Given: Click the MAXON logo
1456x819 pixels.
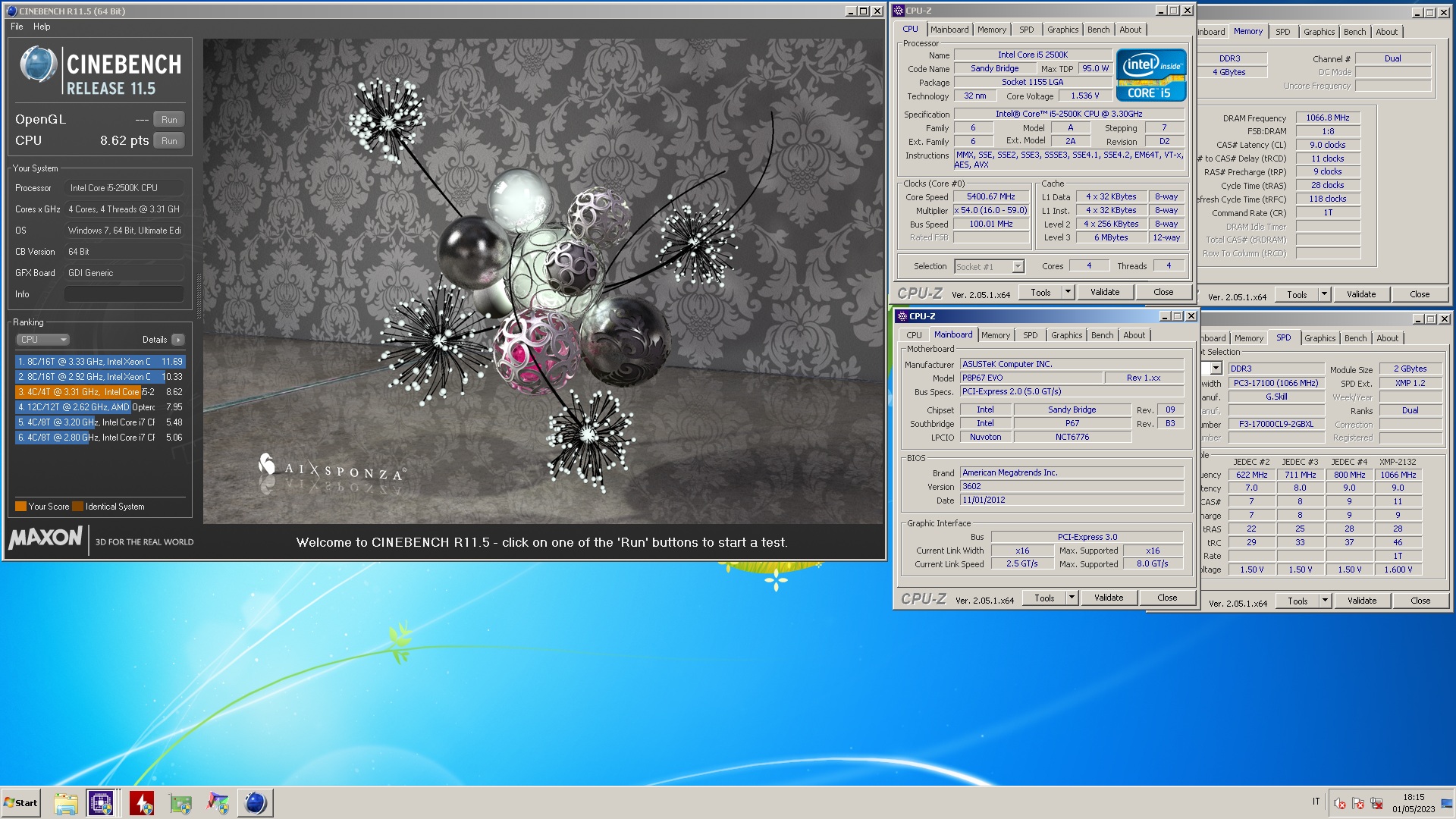Looking at the screenshot, I should click(45, 538).
